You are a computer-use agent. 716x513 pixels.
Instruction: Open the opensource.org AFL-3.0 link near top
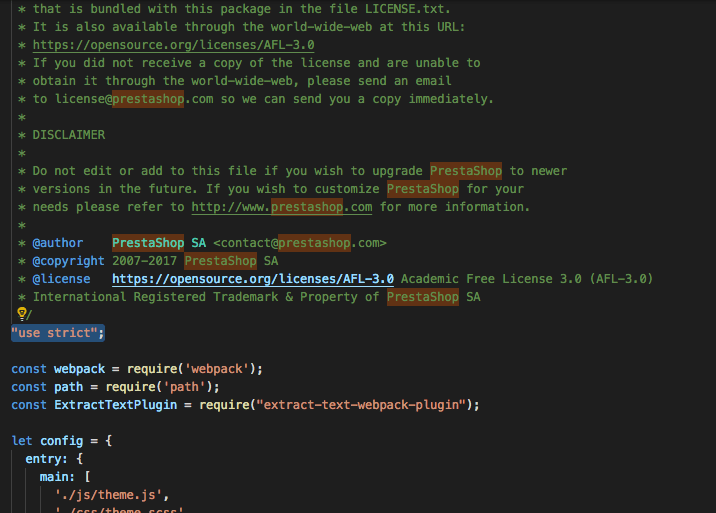coord(174,45)
